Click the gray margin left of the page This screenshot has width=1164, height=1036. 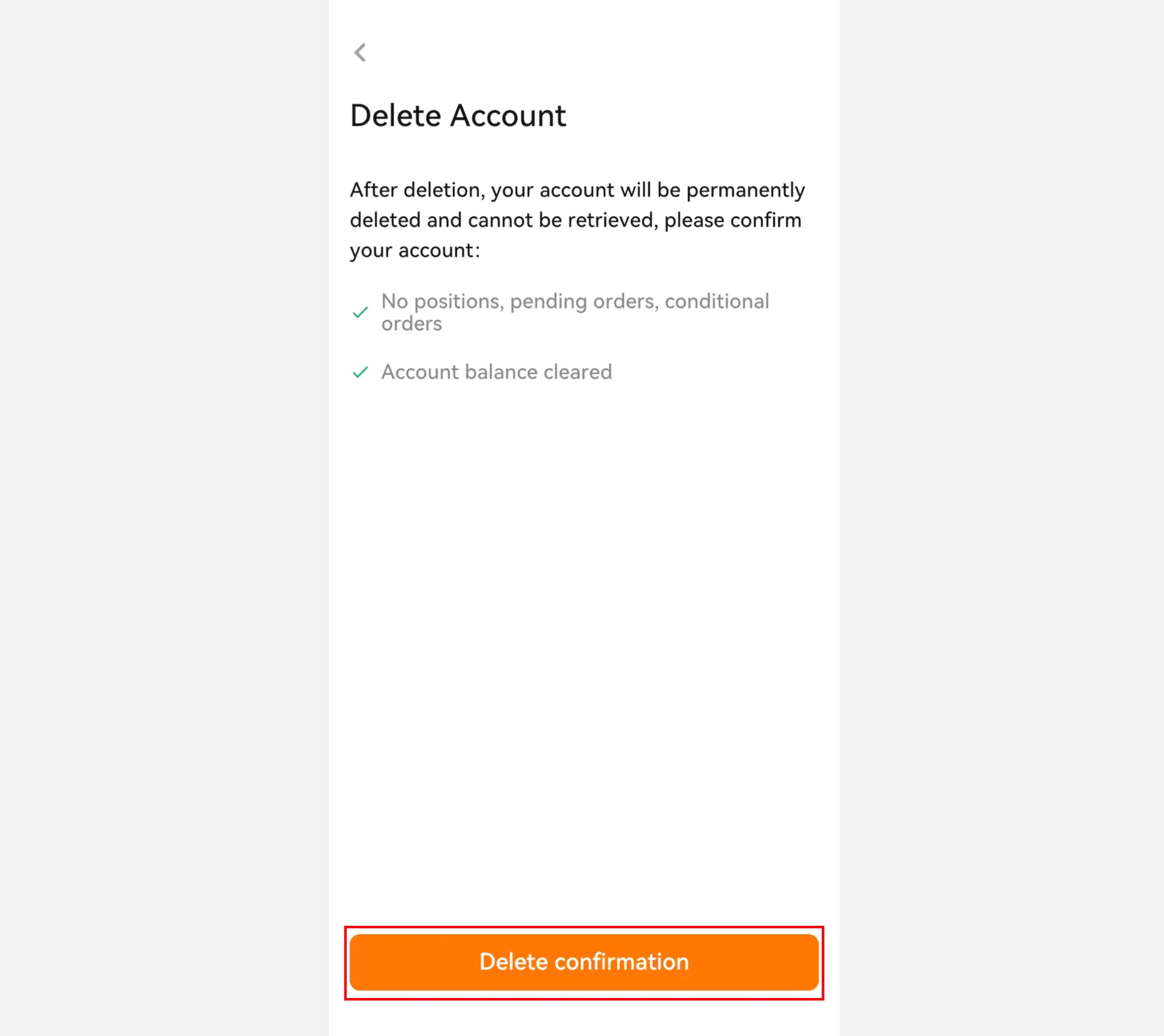click(x=161, y=516)
